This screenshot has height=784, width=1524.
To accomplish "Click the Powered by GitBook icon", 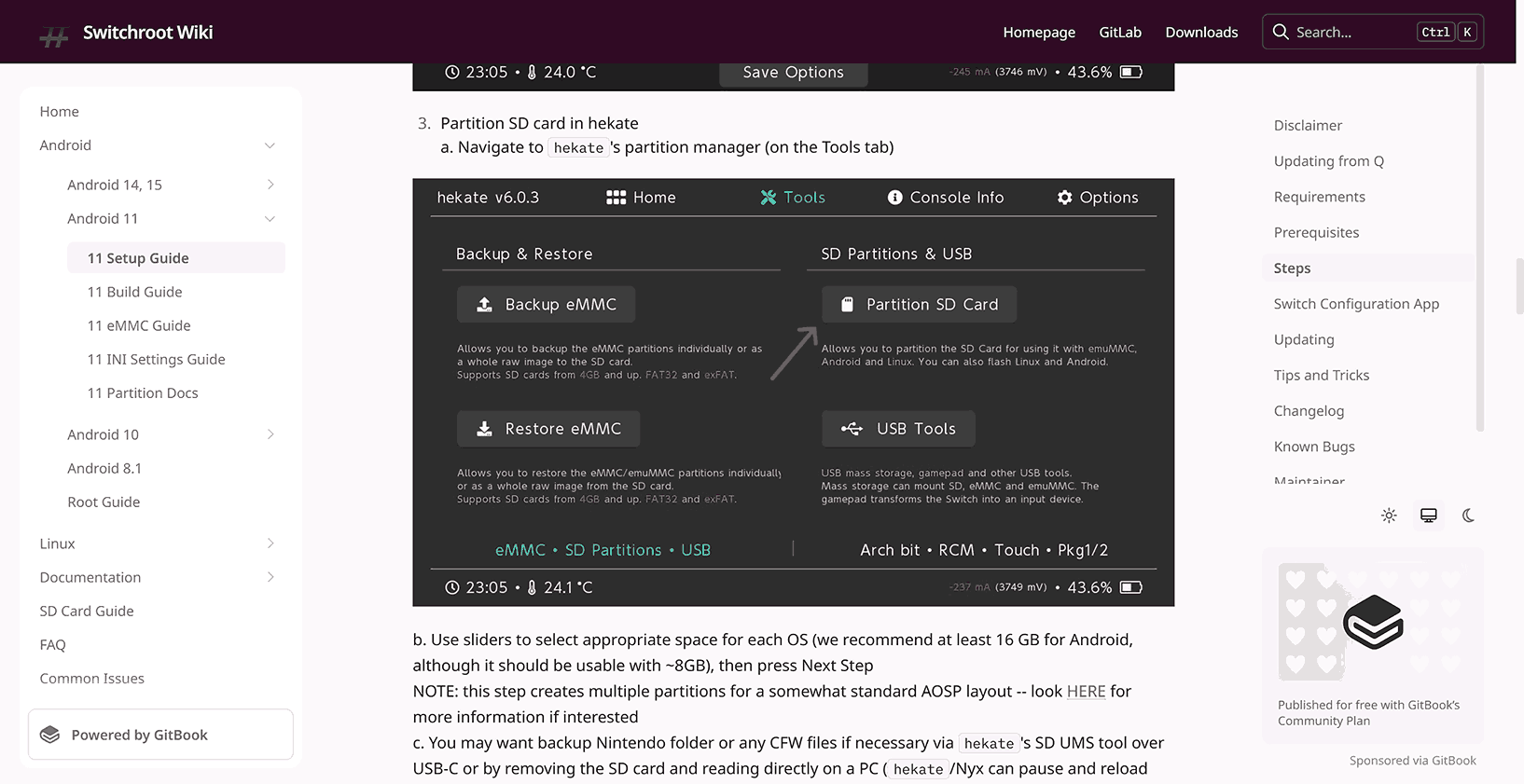I will click(x=50, y=735).
